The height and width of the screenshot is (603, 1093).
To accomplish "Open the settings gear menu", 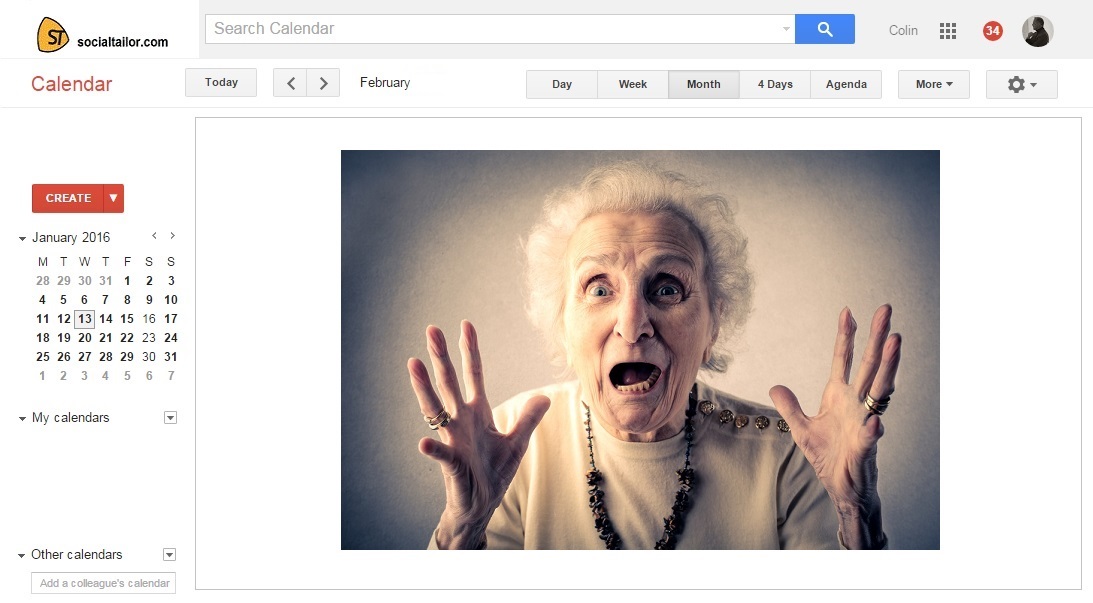I will pos(1021,84).
